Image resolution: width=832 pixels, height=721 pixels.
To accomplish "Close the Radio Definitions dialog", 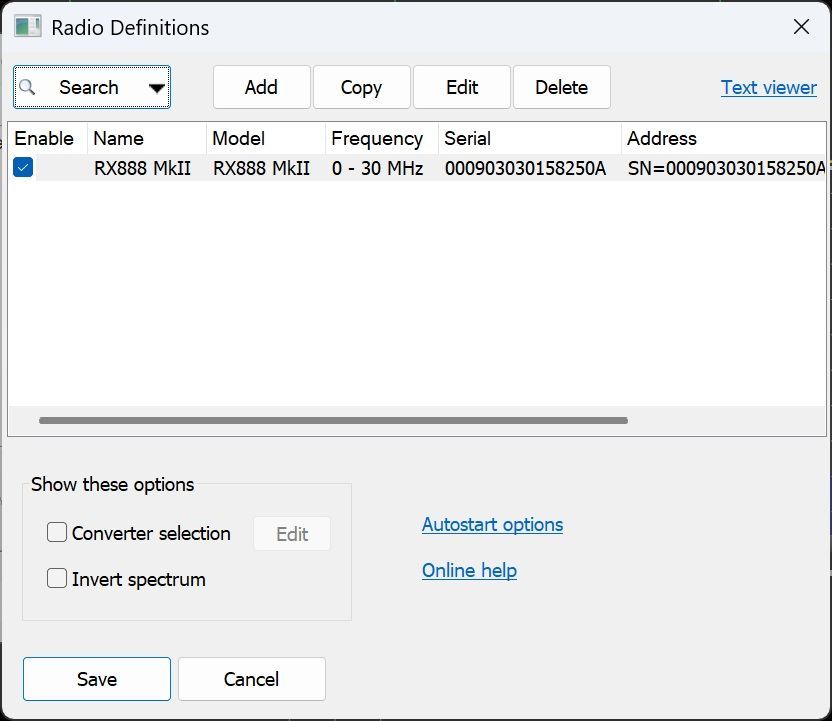I will click(x=801, y=27).
